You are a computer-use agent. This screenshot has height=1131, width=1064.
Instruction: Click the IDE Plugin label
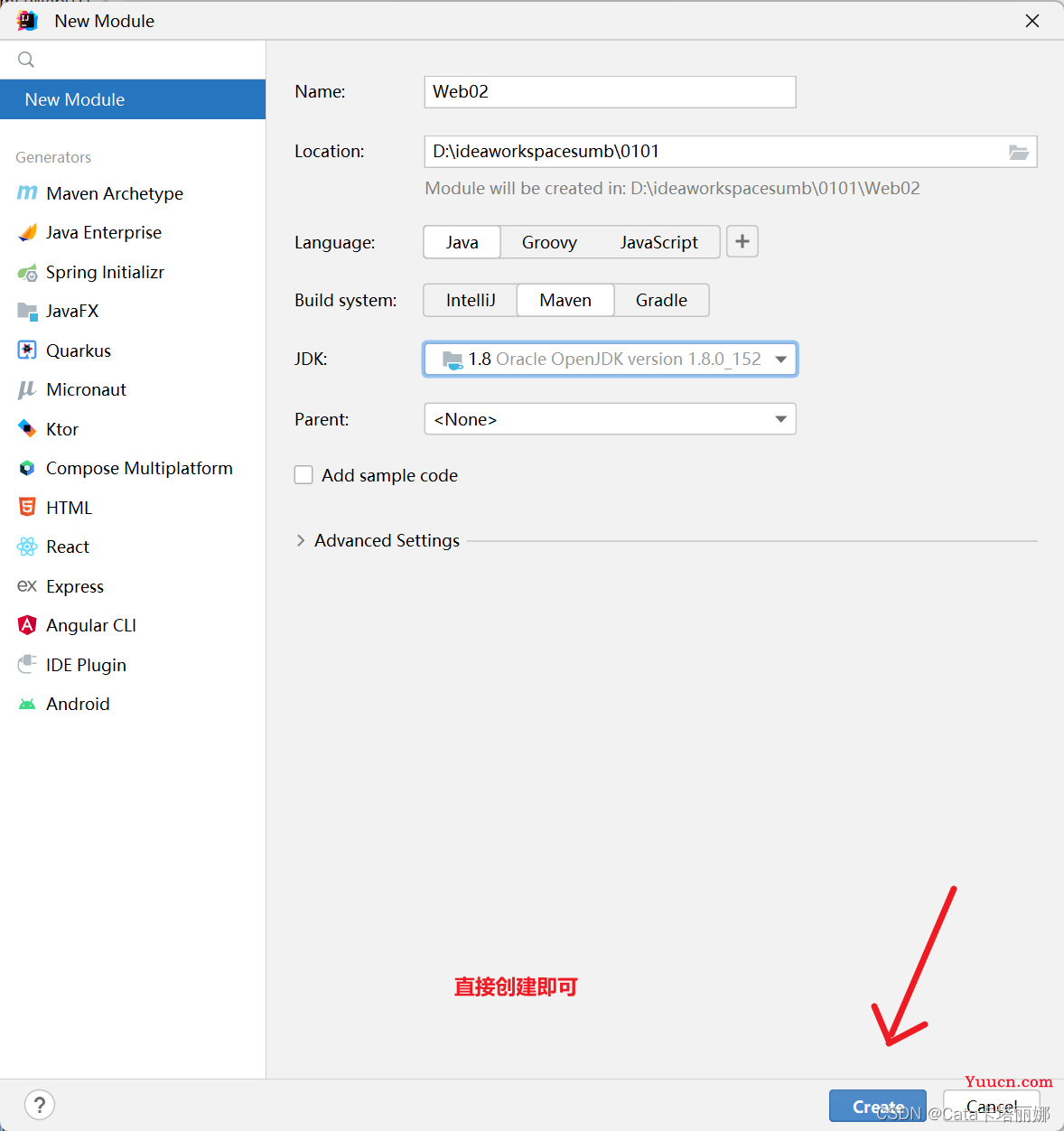tap(86, 665)
